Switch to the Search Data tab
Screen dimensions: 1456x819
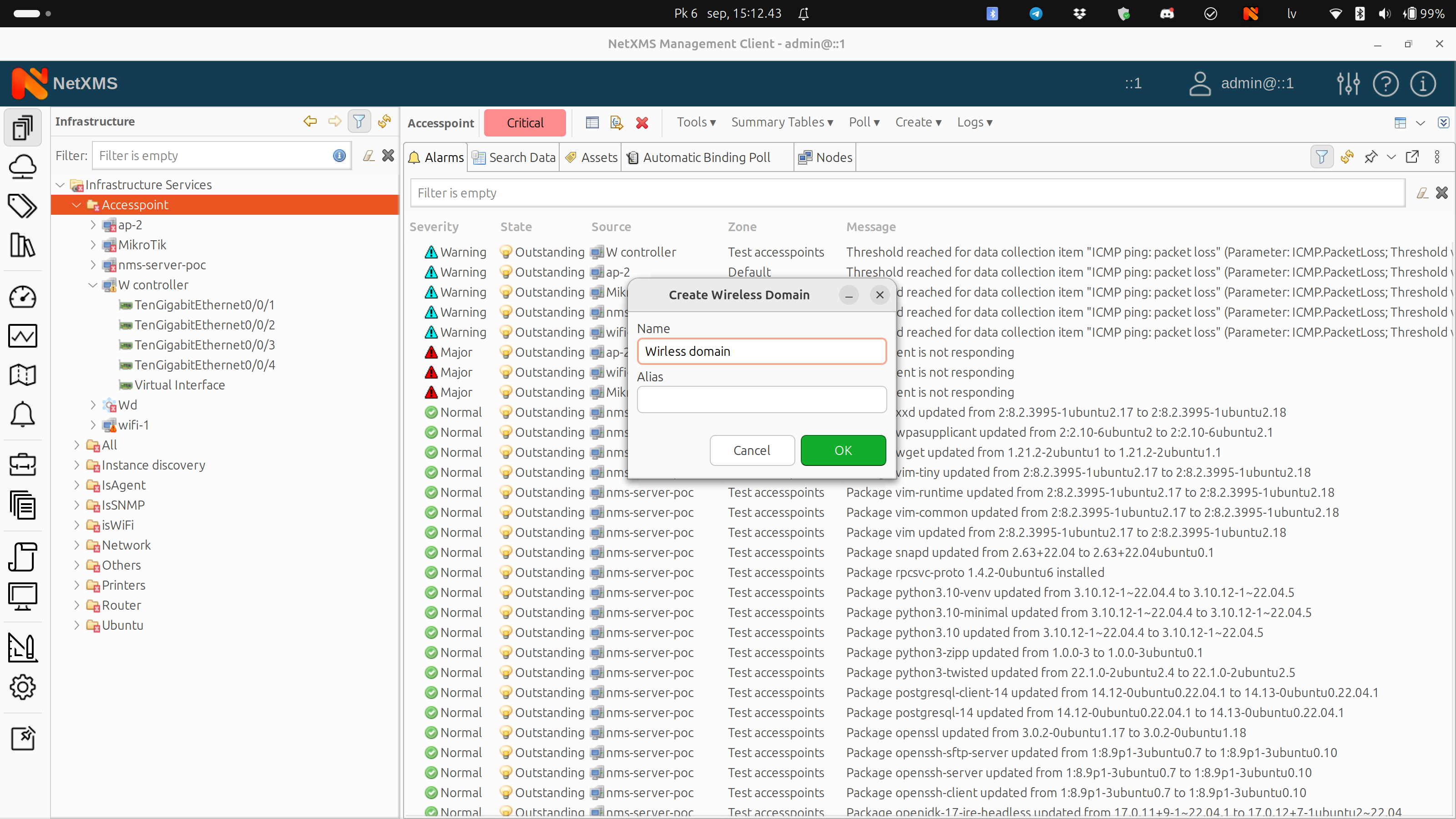514,158
